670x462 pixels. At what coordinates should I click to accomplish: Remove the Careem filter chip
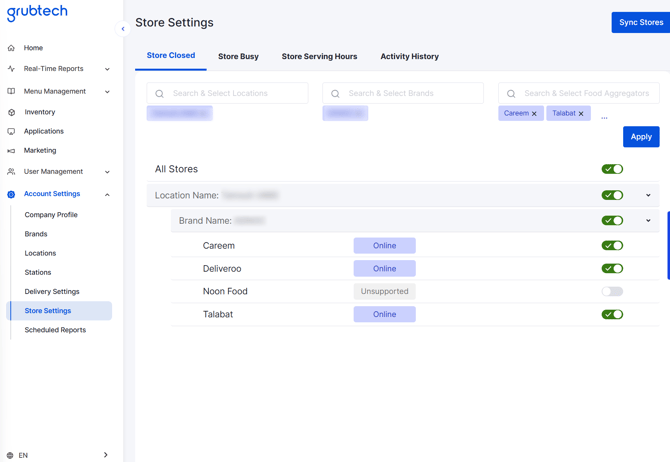tap(534, 114)
